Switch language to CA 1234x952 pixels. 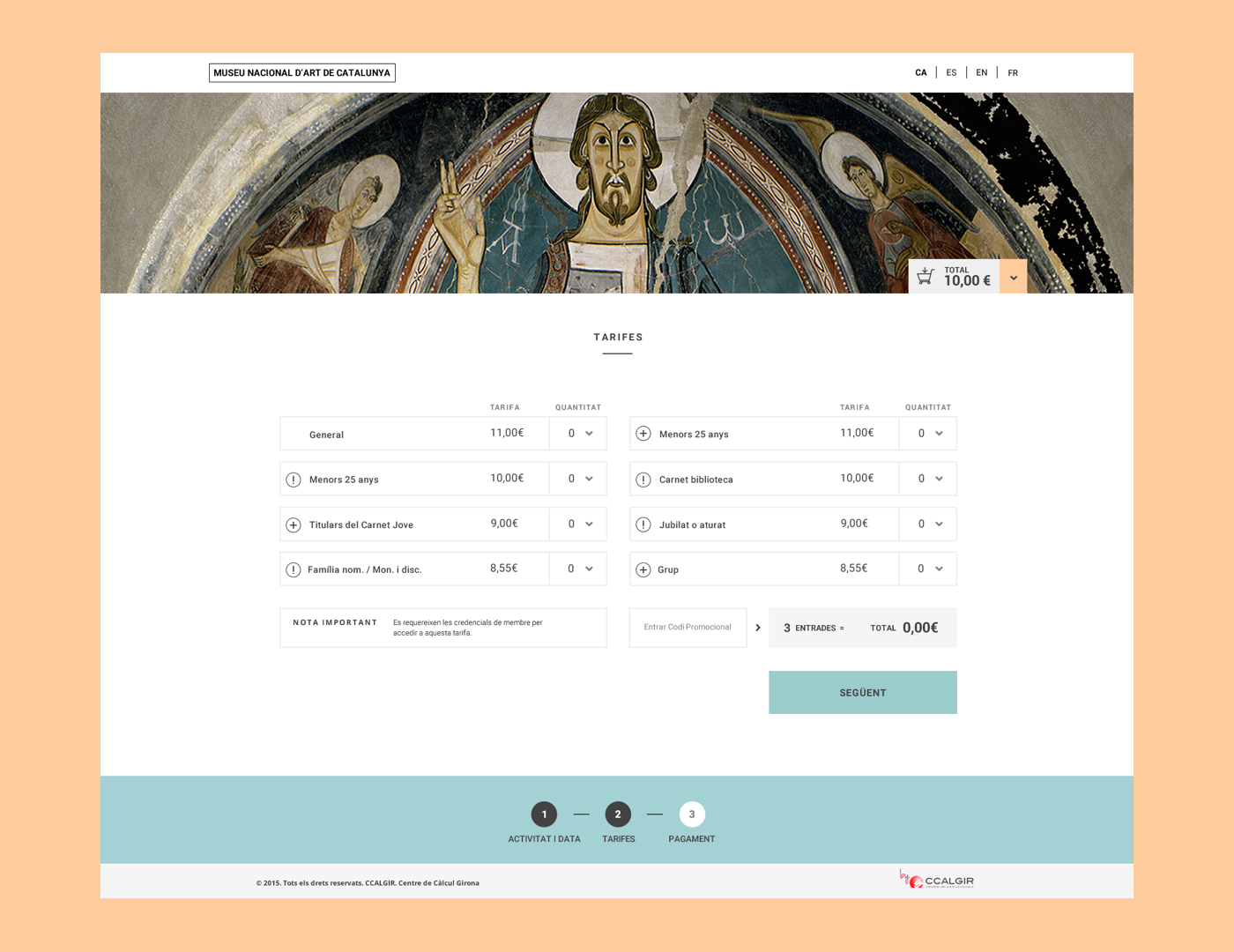coord(921,73)
